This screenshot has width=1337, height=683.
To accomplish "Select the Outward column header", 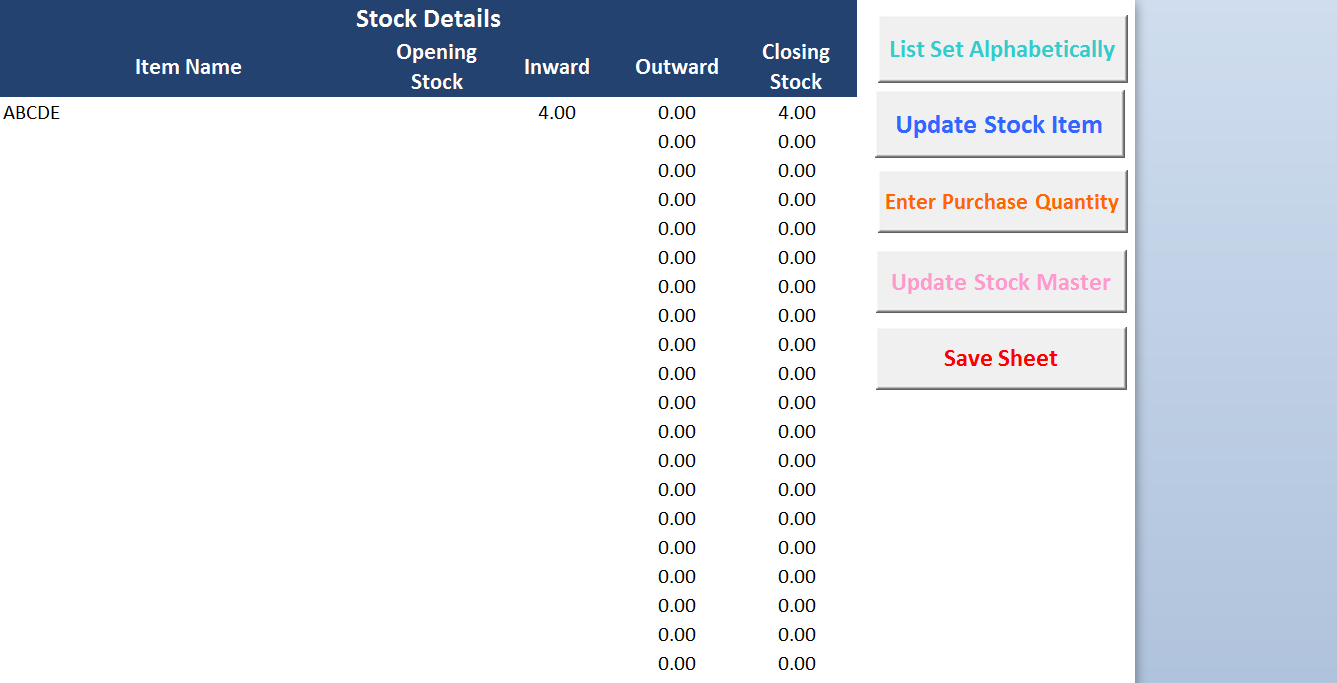I will click(677, 67).
